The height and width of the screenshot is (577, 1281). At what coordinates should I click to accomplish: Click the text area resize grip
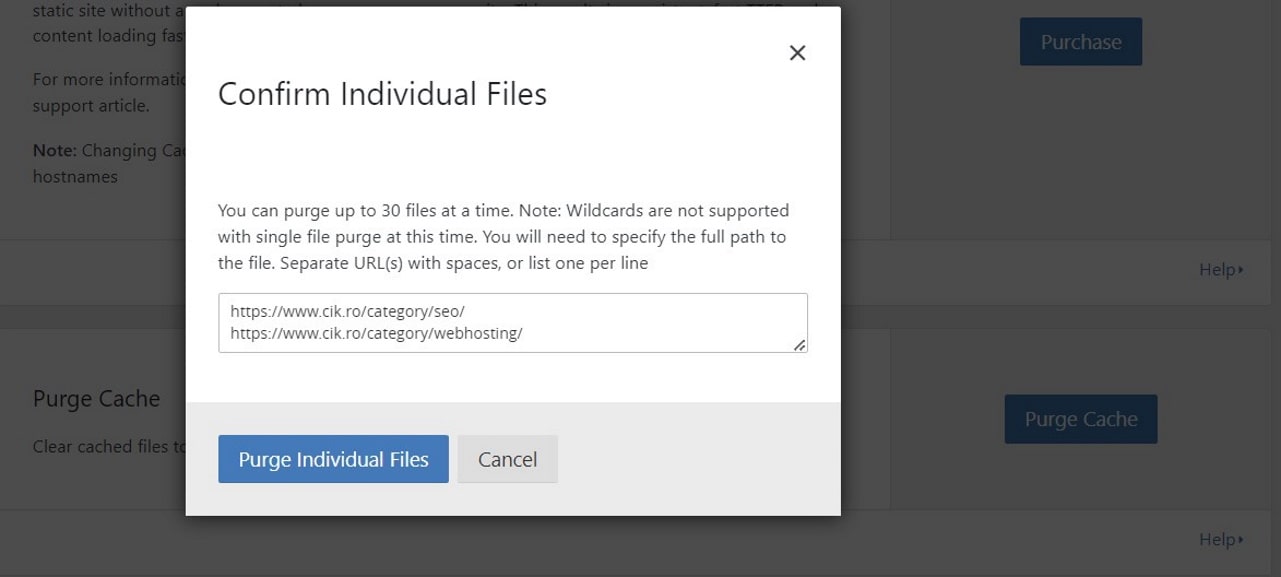pyautogui.click(x=800, y=345)
